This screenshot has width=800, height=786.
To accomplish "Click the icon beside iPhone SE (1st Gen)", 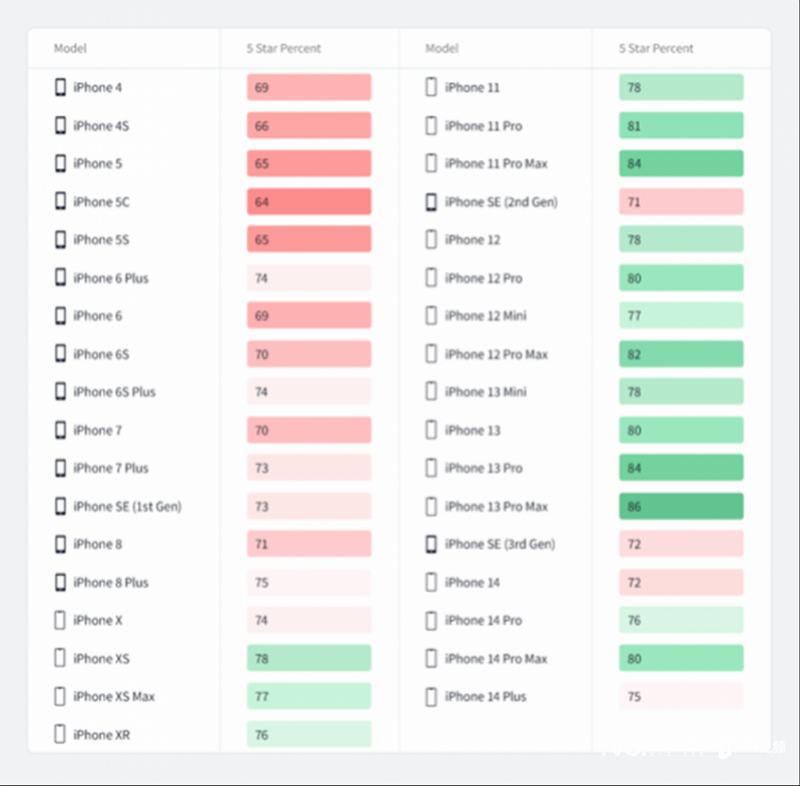I will (60, 506).
